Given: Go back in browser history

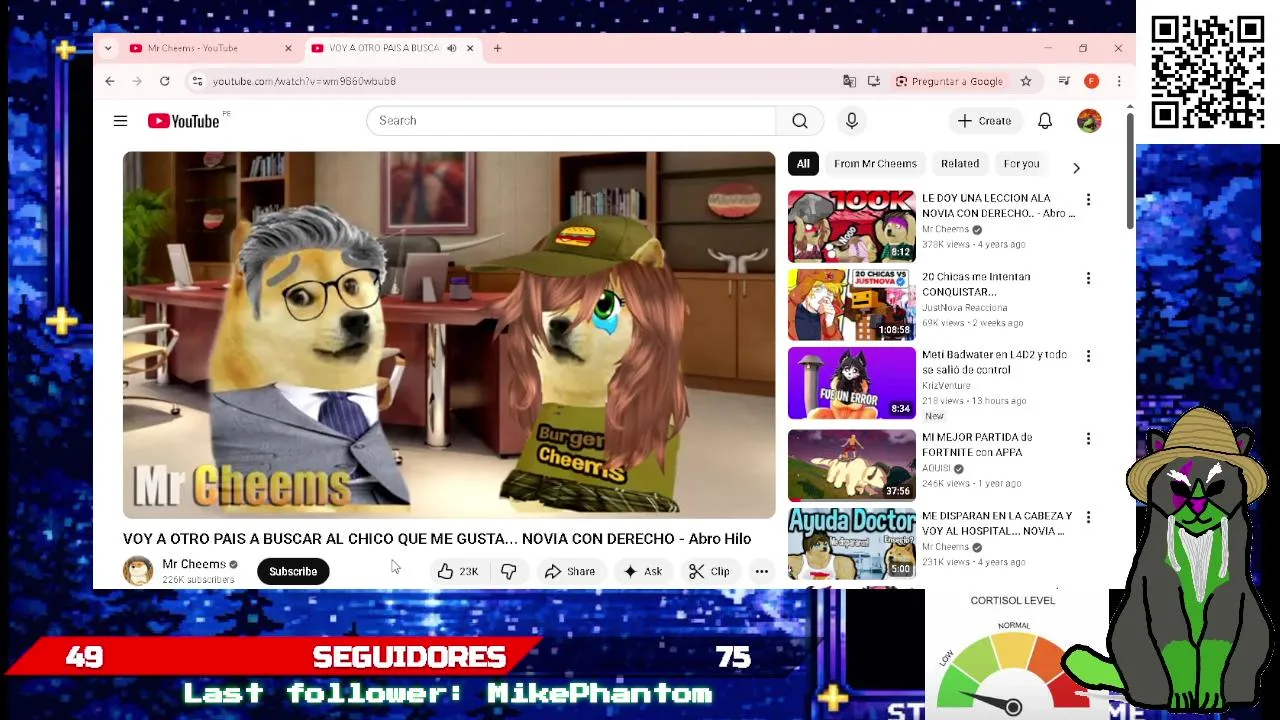Looking at the screenshot, I should point(110,81).
